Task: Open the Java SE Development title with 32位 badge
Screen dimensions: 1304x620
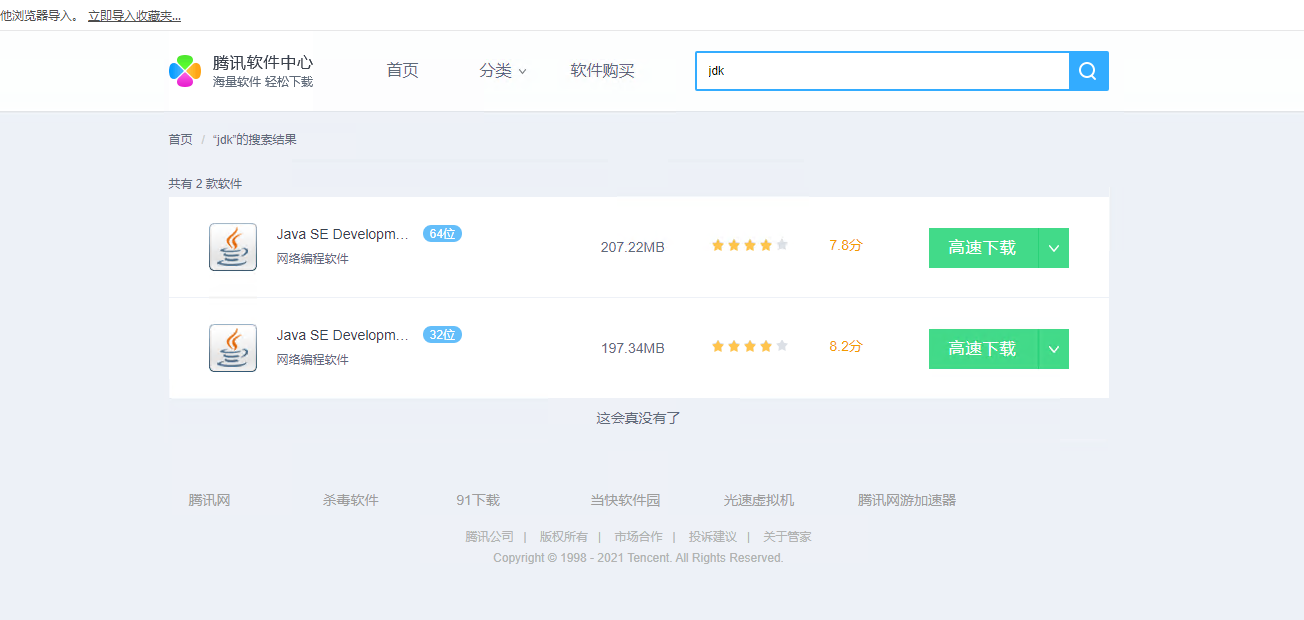Action: click(x=343, y=335)
